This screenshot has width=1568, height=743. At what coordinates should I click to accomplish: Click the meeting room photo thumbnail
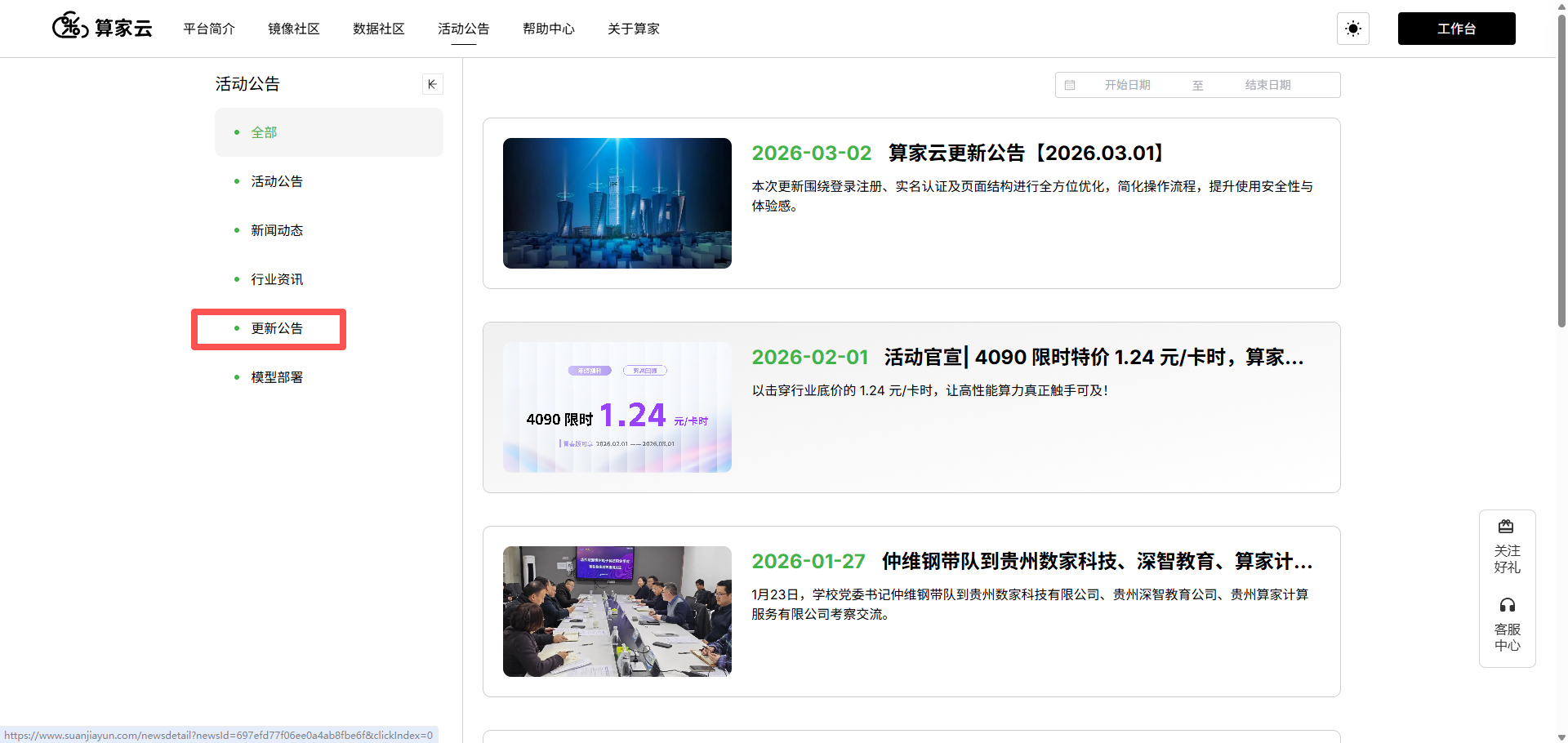pos(617,612)
